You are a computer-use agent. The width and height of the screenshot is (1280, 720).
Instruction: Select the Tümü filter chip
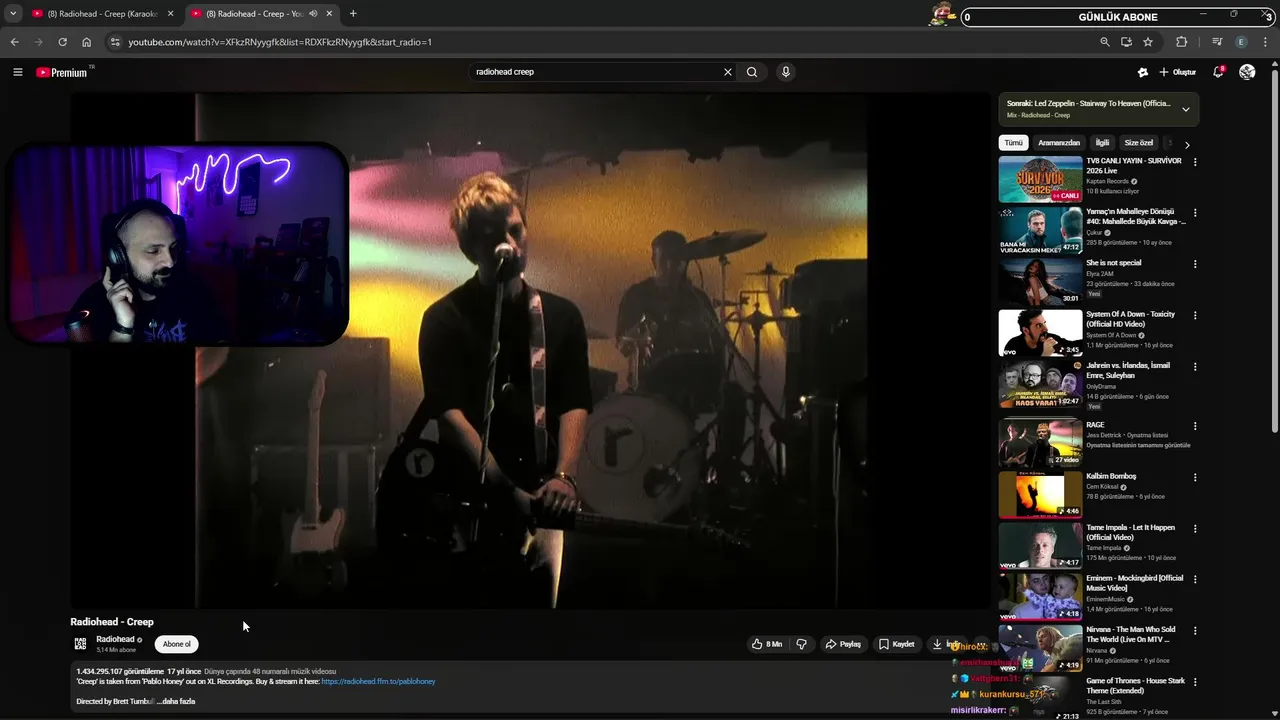(1014, 143)
